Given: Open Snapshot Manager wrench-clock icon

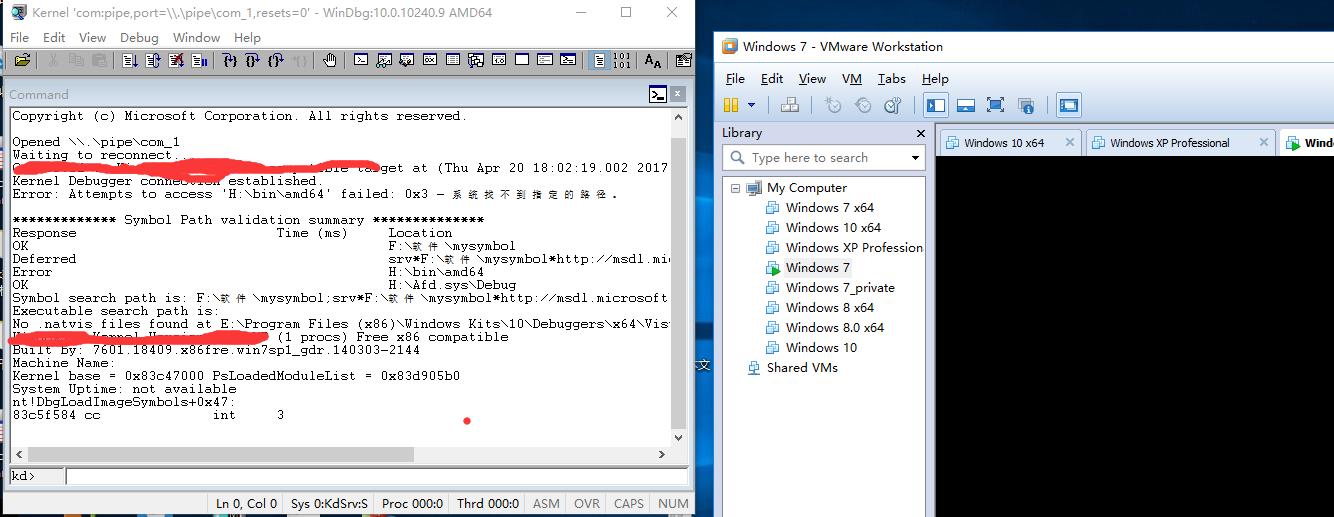Looking at the screenshot, I should [893, 105].
